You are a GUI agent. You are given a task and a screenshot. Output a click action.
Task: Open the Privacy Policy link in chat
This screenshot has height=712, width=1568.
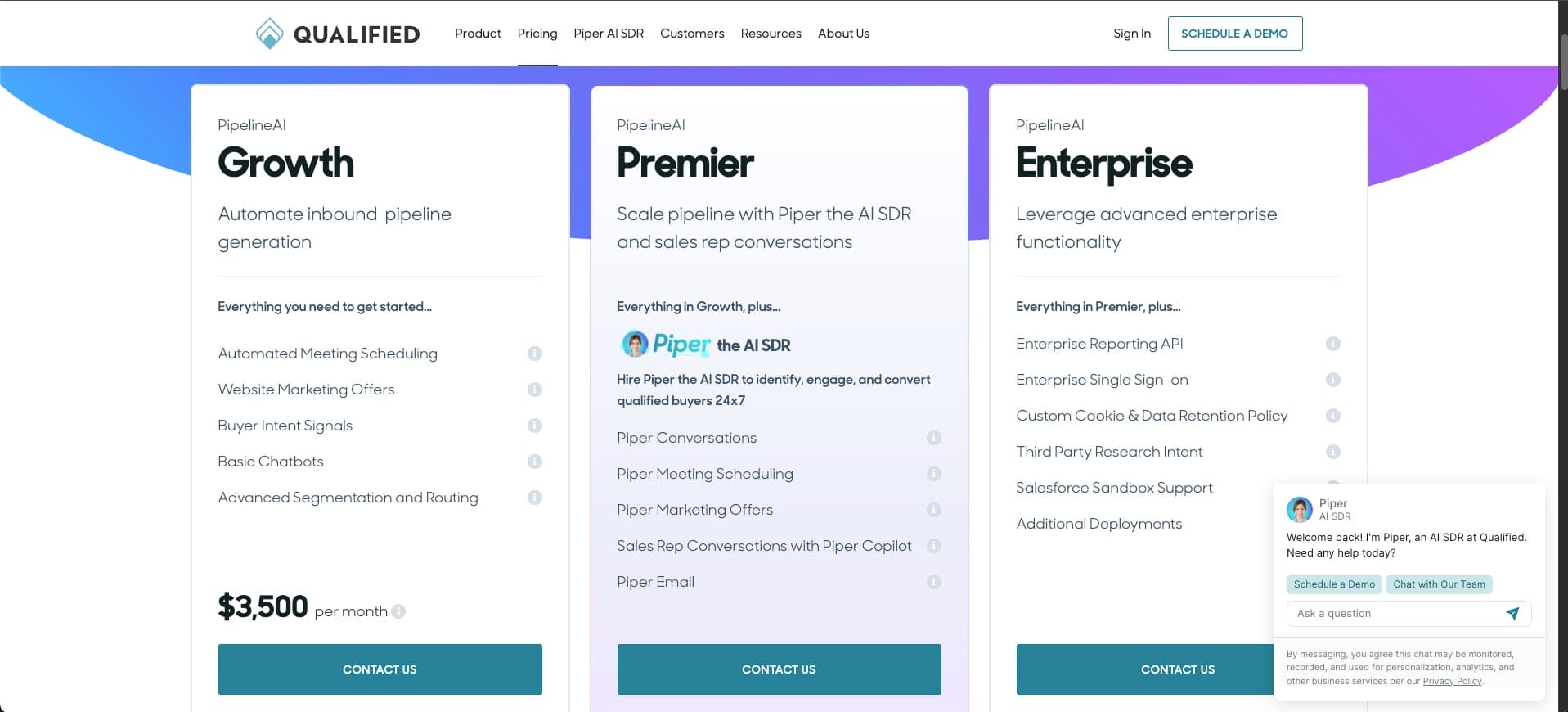pyautogui.click(x=1452, y=680)
